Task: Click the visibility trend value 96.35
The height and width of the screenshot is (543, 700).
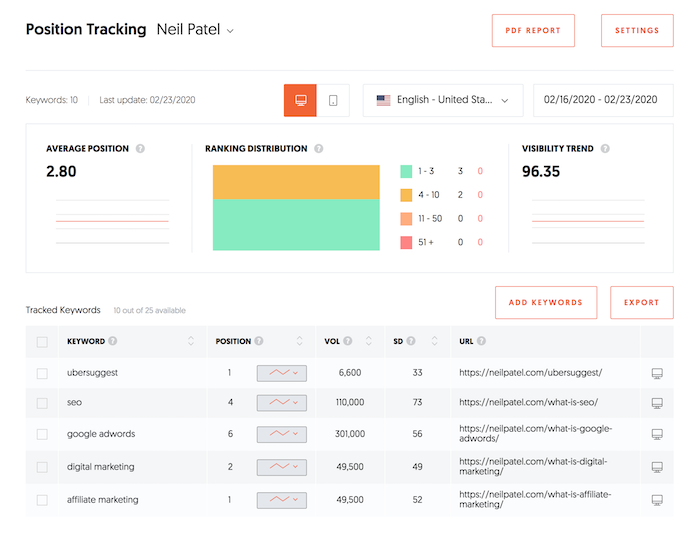Action: [541, 171]
